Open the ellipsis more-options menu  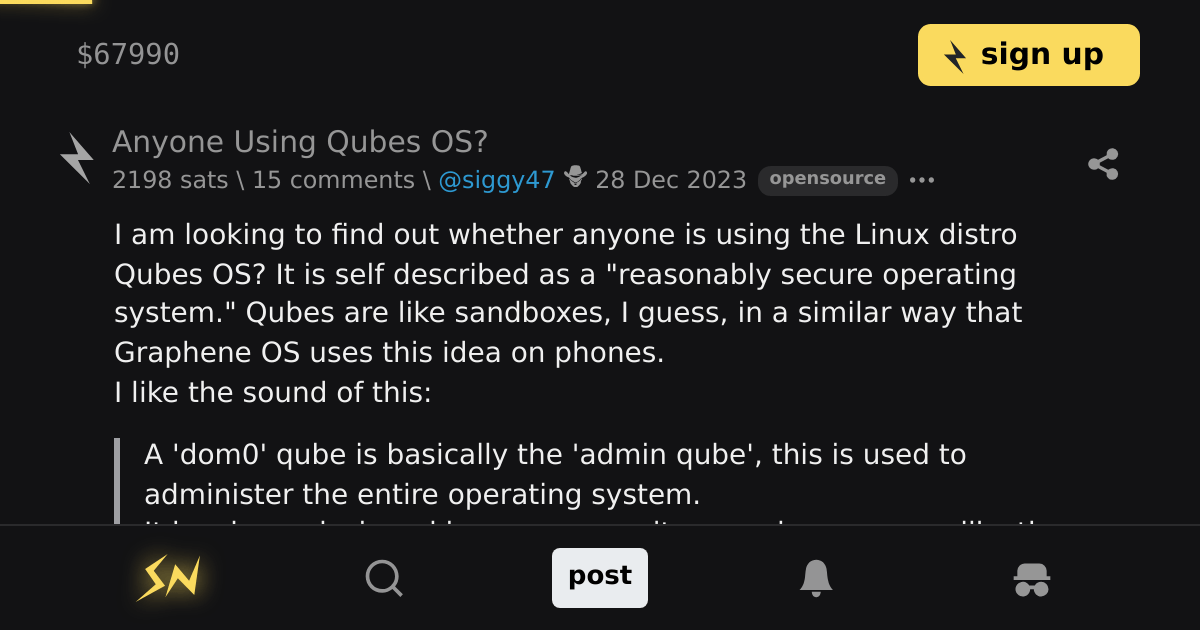pyautogui.click(x=922, y=180)
